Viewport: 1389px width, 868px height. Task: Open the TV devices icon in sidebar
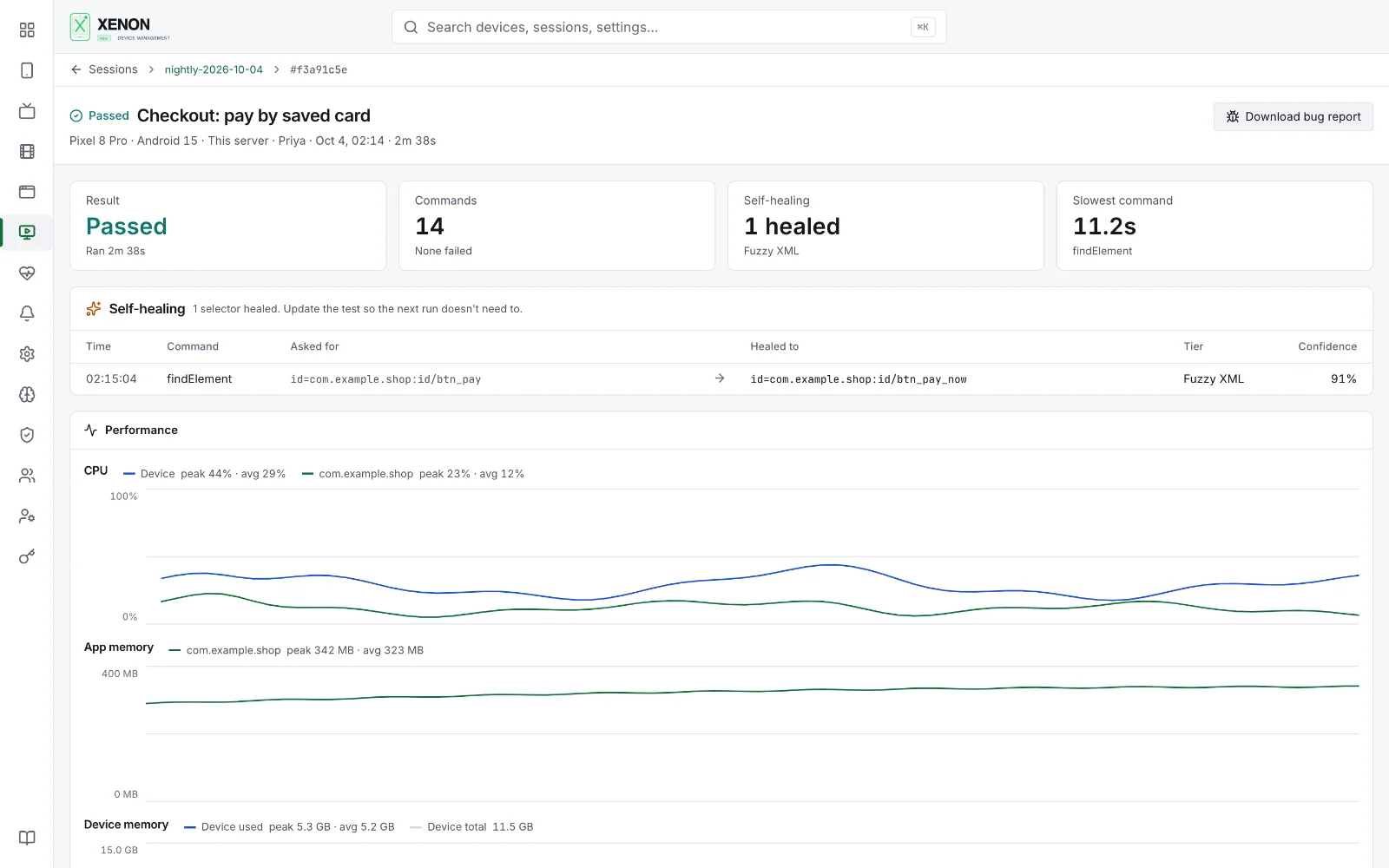27,111
